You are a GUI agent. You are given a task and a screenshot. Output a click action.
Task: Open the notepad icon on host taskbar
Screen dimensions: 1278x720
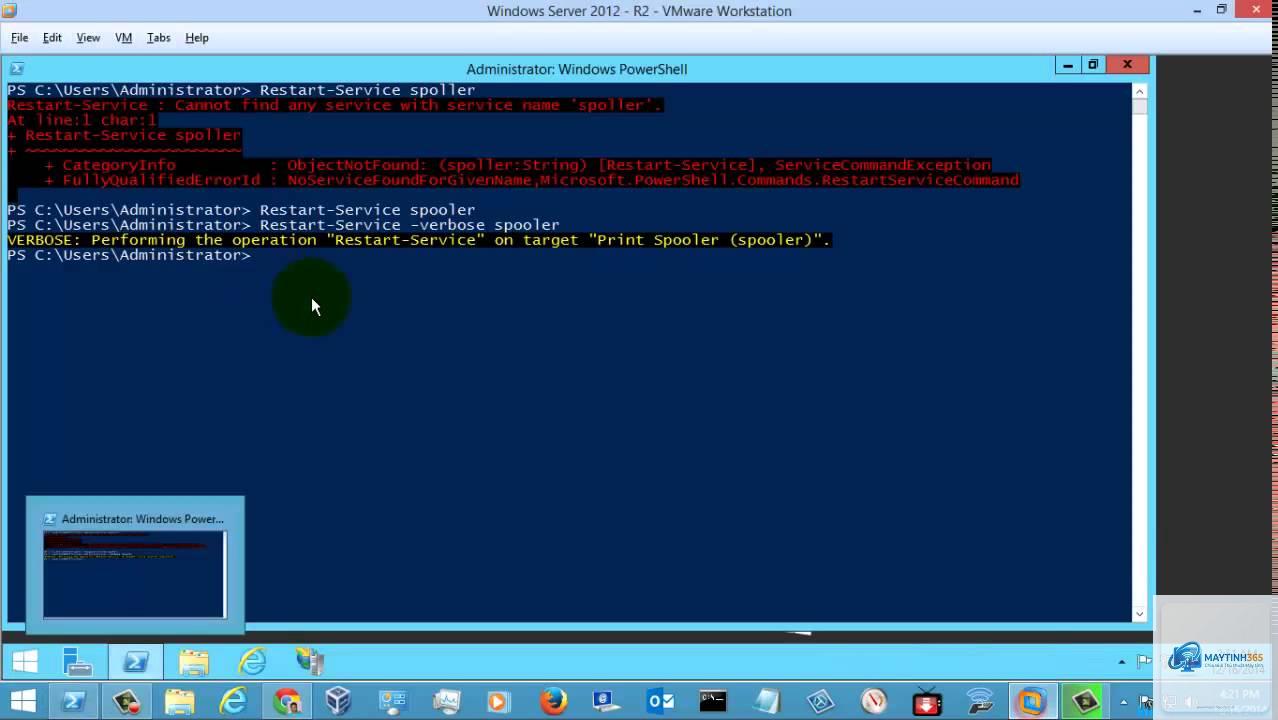coord(766,701)
